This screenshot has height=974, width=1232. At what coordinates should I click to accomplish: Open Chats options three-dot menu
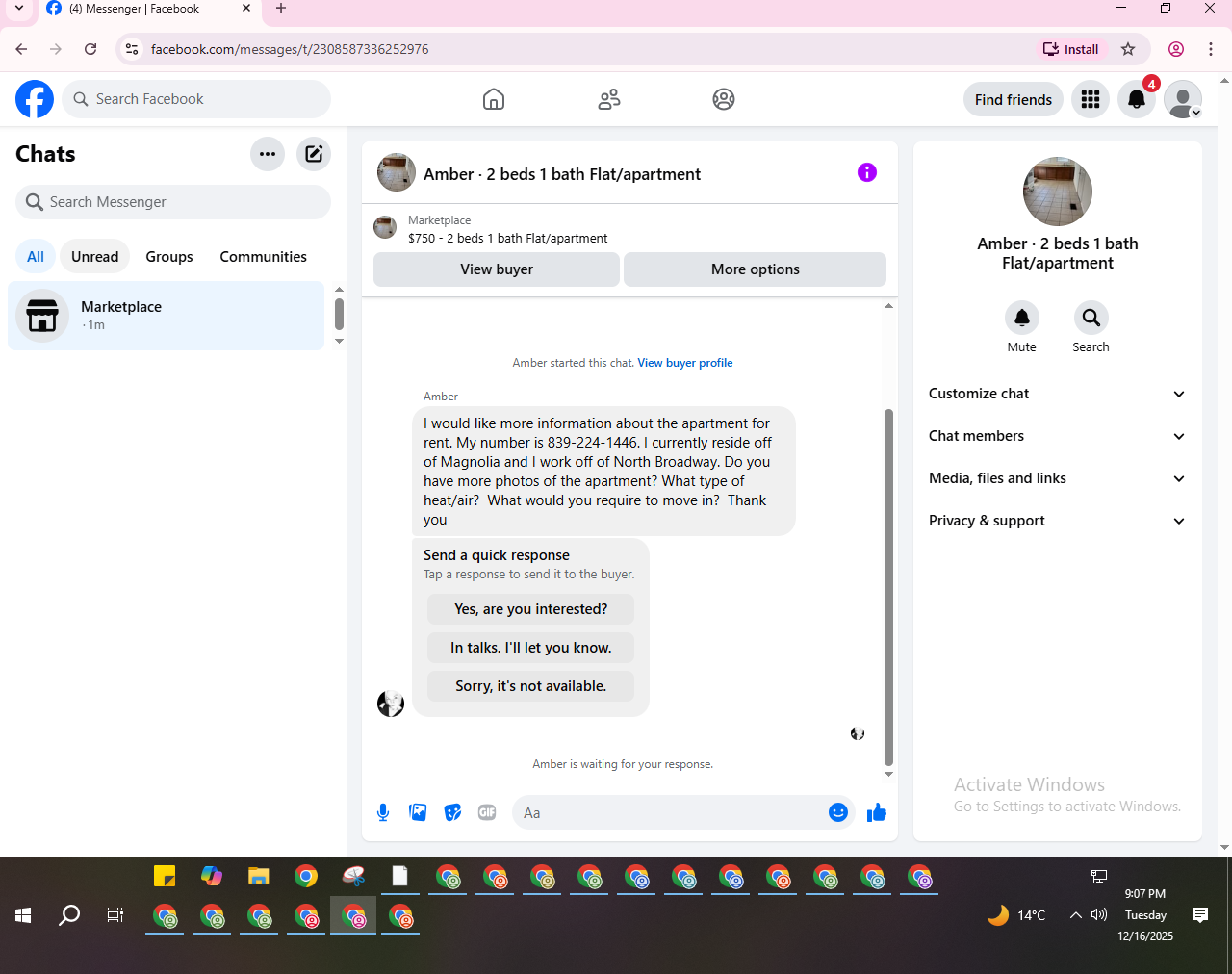click(268, 154)
